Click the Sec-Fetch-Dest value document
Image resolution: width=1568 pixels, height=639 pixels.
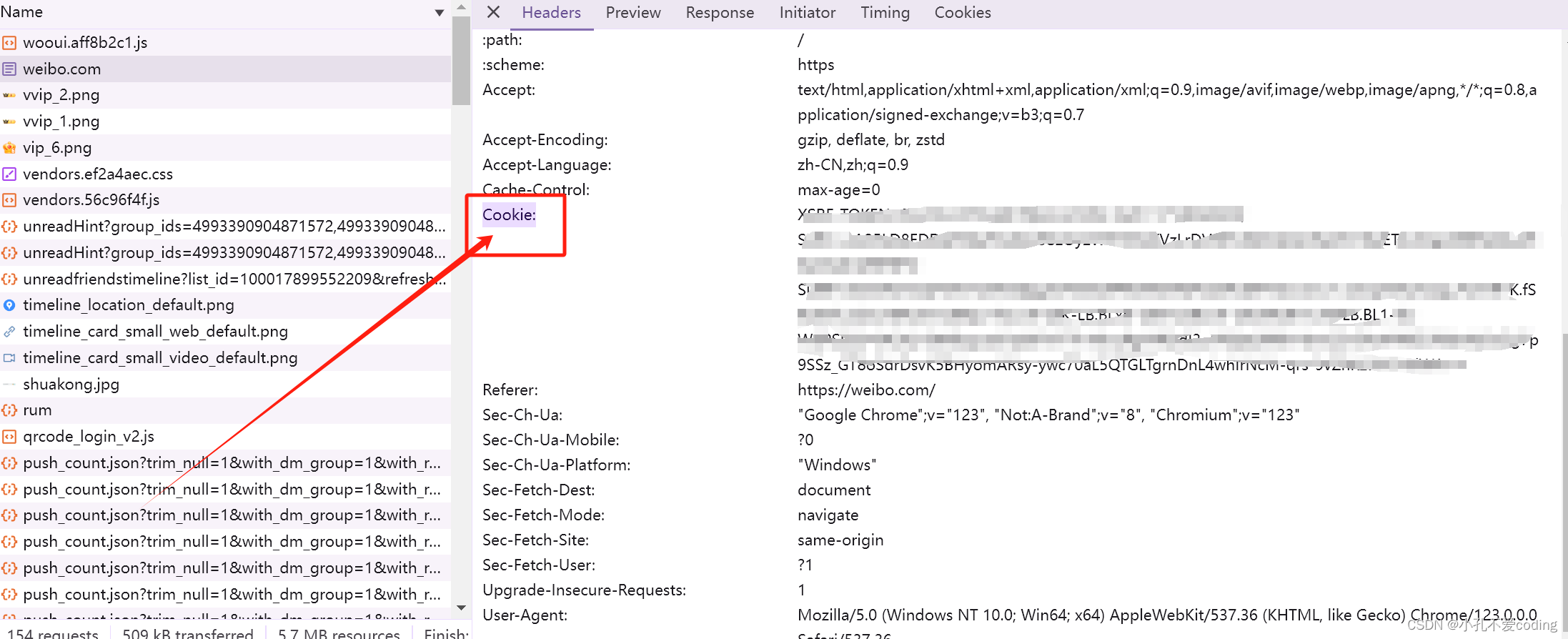[834, 490]
